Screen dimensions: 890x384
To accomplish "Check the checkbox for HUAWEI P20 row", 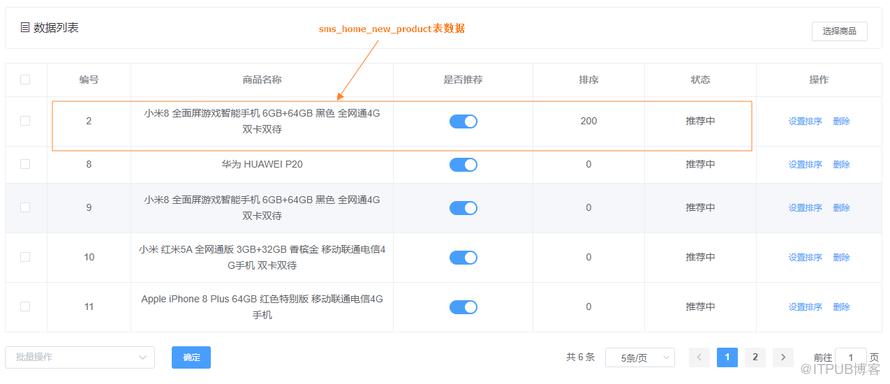I will point(25,164).
